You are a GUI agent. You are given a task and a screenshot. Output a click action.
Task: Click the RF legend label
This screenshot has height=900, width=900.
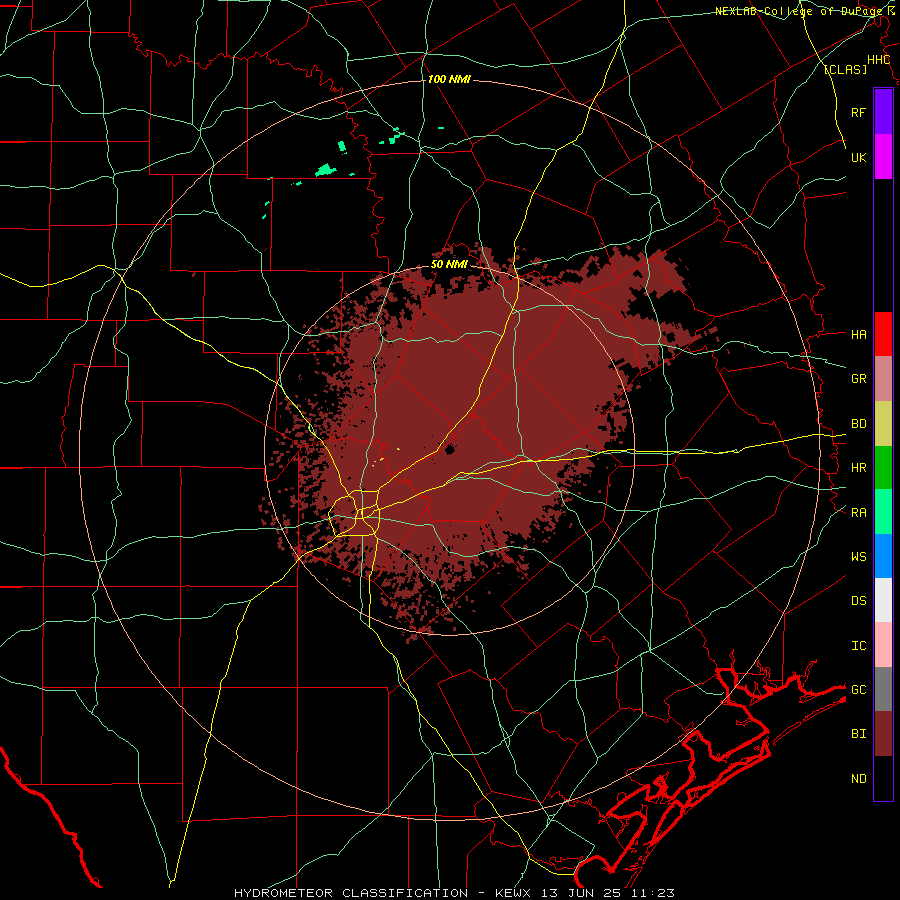[x=858, y=112]
